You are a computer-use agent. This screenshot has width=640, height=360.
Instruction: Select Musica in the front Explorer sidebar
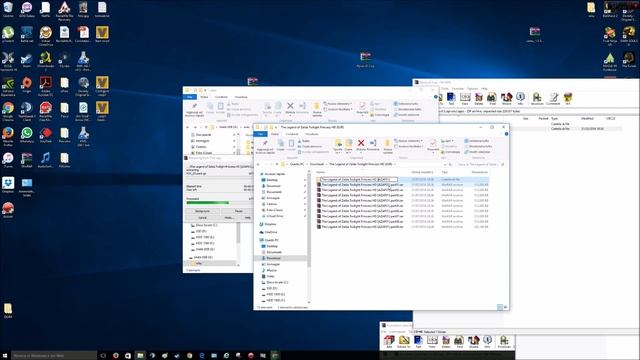(x=271, y=270)
